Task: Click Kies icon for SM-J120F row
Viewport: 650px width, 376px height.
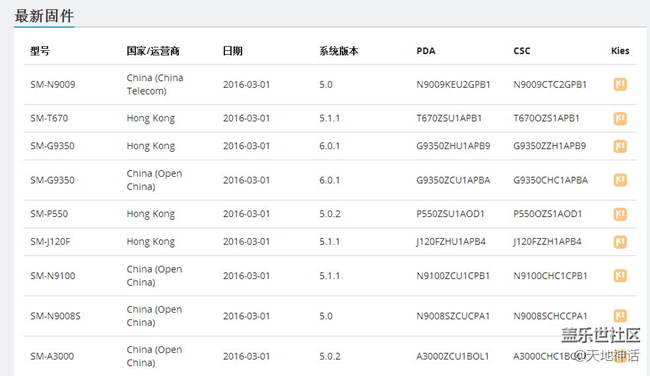Action: [620, 242]
